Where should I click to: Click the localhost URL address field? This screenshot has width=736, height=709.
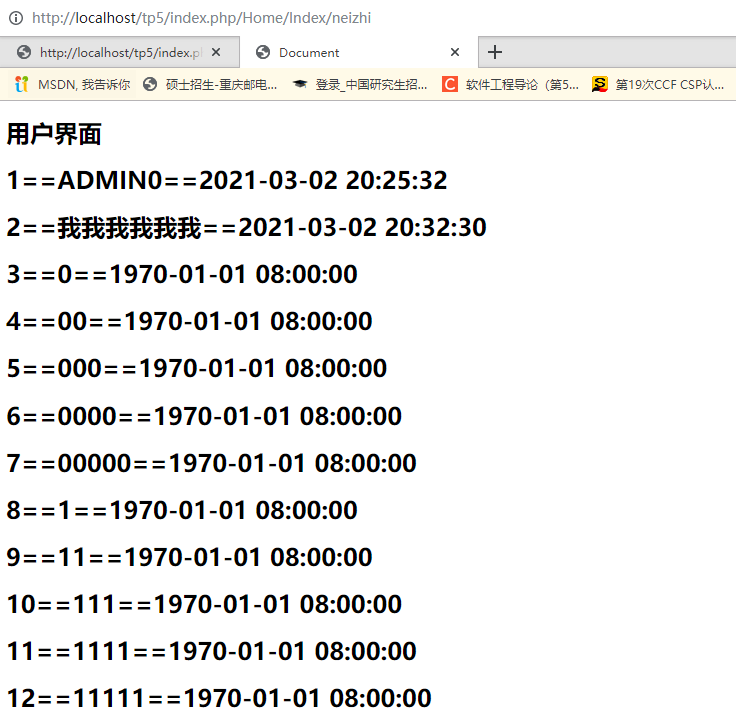click(x=200, y=18)
